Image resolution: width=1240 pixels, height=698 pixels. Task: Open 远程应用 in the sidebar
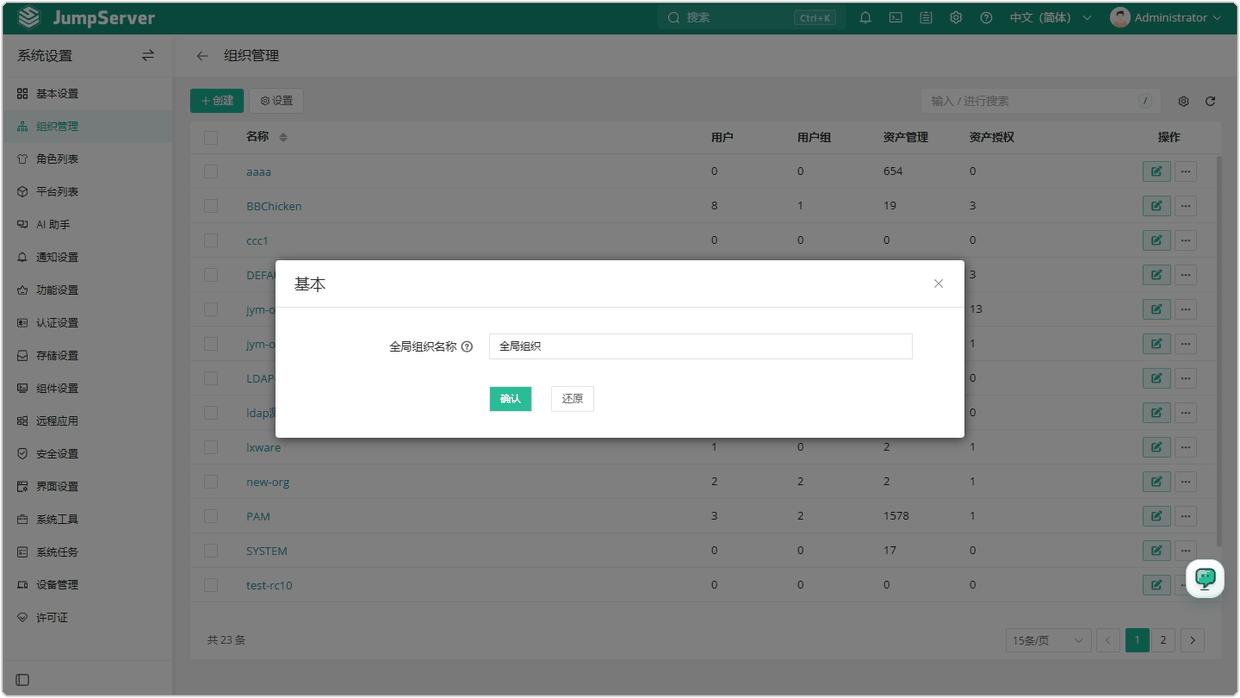pyautogui.click(x=86, y=421)
